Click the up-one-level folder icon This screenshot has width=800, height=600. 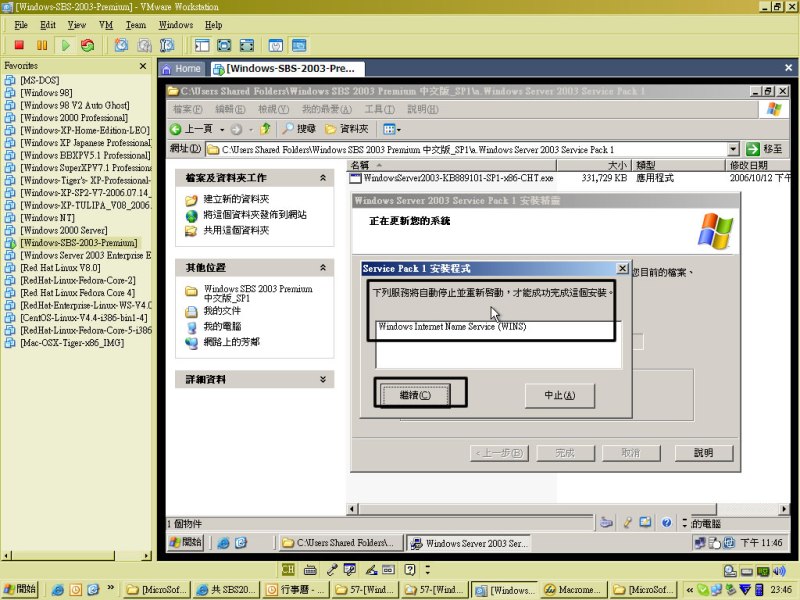pyautogui.click(x=265, y=129)
